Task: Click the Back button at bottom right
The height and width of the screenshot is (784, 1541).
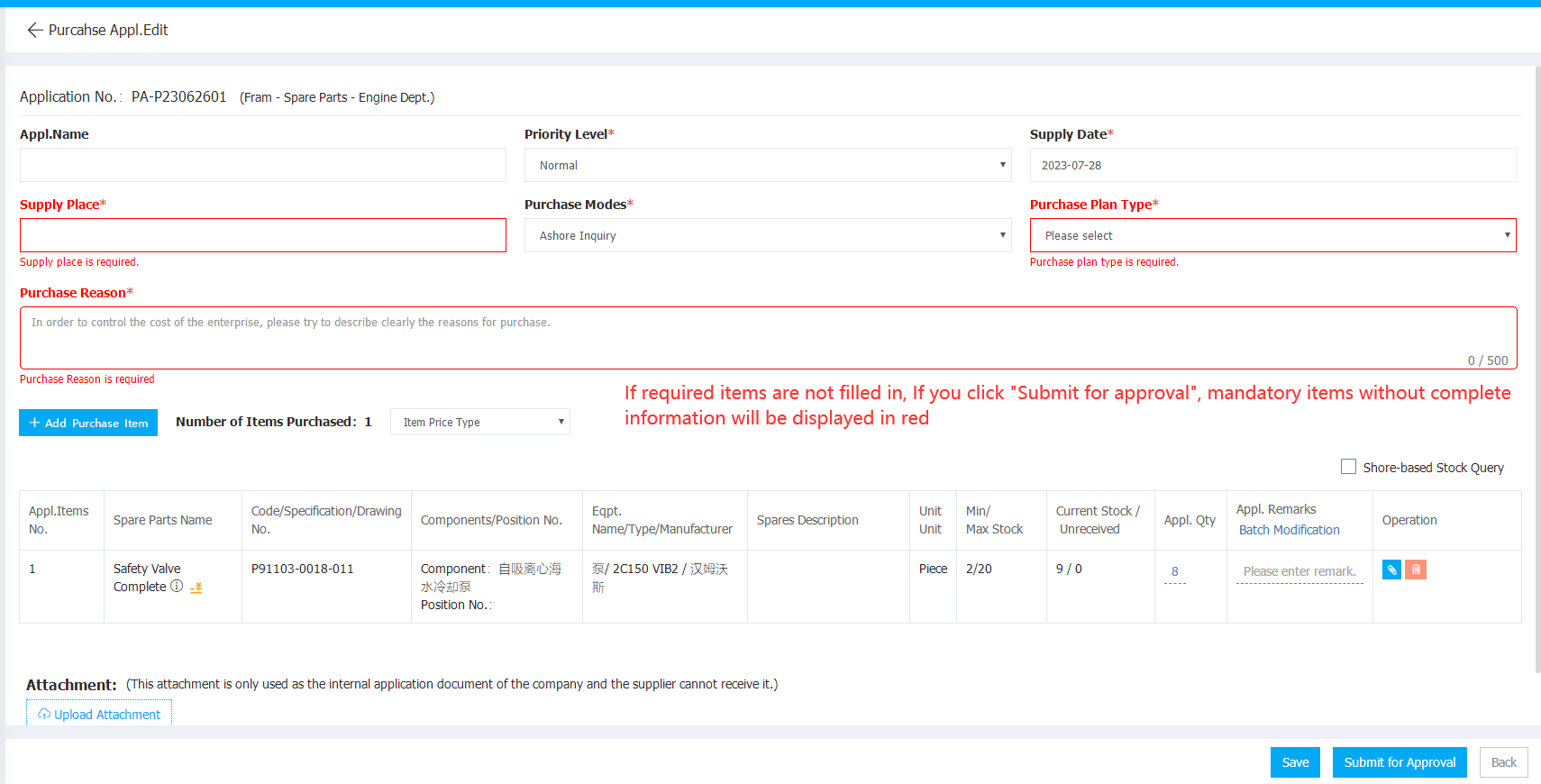Action: (1503, 762)
